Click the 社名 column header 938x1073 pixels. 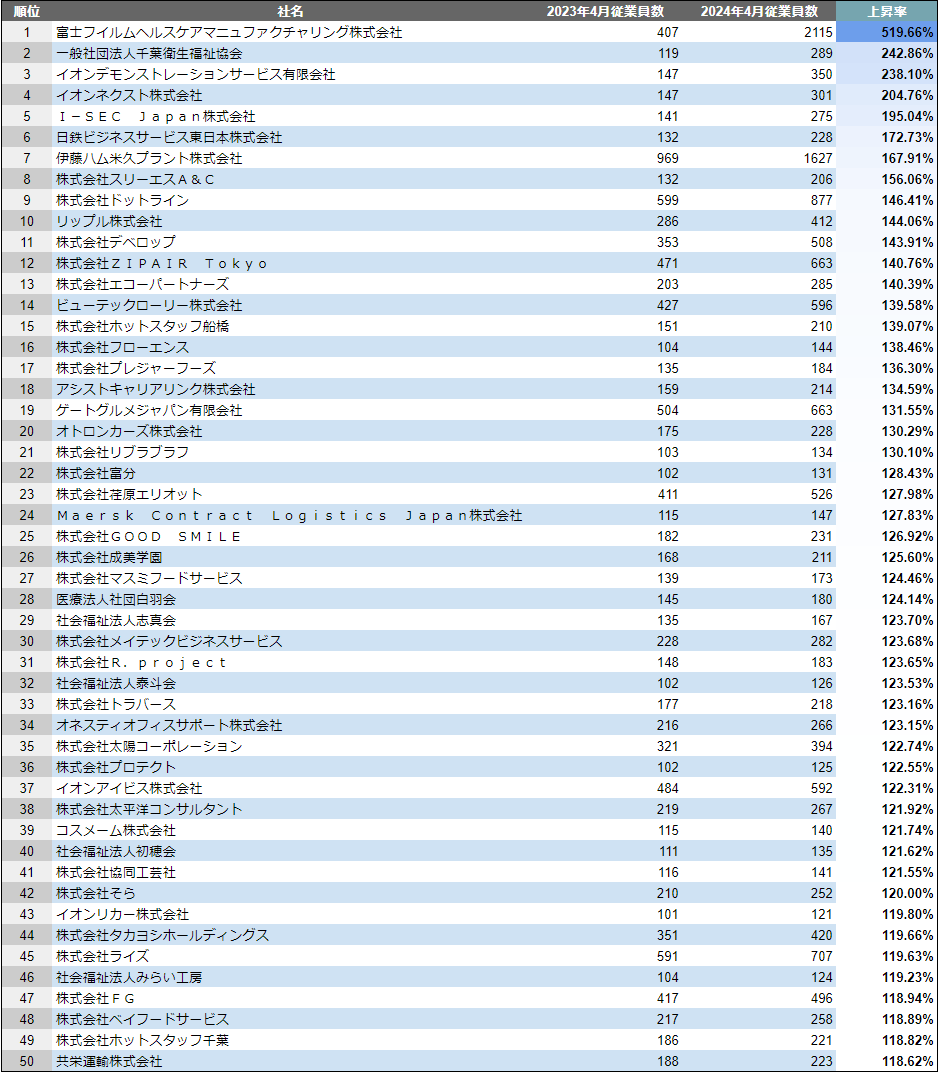click(x=290, y=11)
